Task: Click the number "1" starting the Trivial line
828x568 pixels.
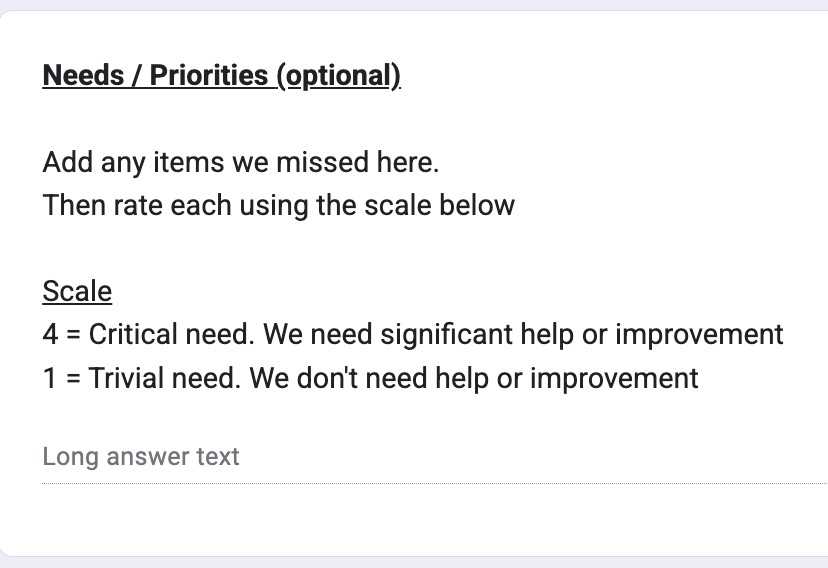Action: tap(49, 378)
